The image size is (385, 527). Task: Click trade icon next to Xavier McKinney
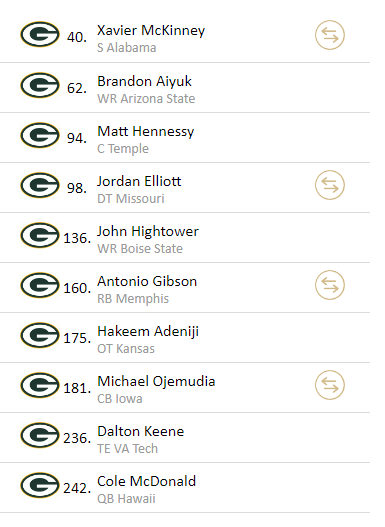pyautogui.click(x=330, y=35)
